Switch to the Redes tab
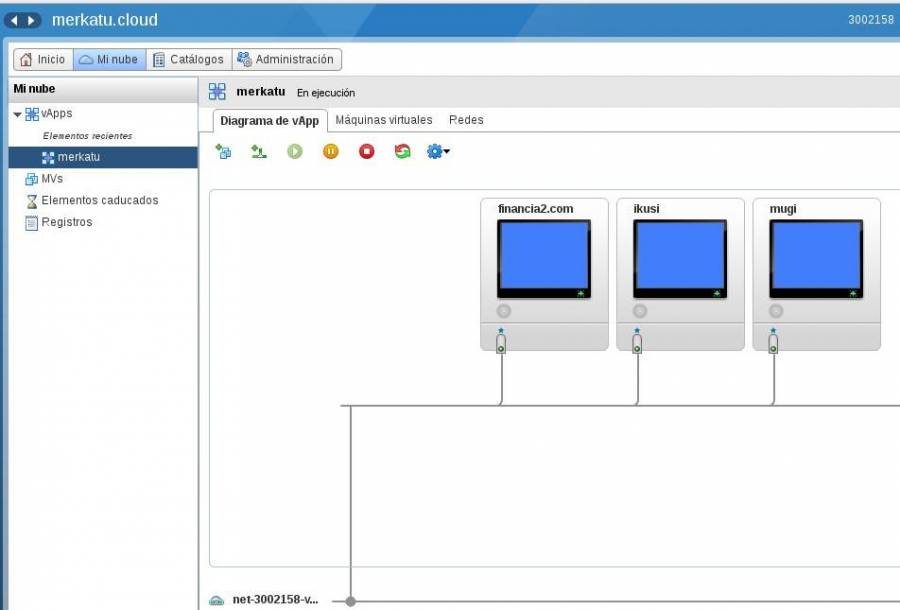900x610 pixels. click(466, 120)
